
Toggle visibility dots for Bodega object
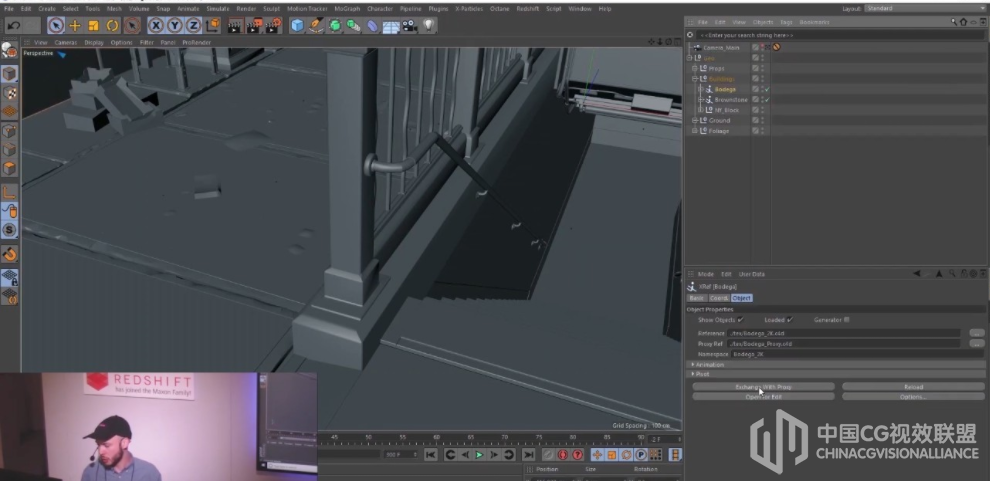762,90
